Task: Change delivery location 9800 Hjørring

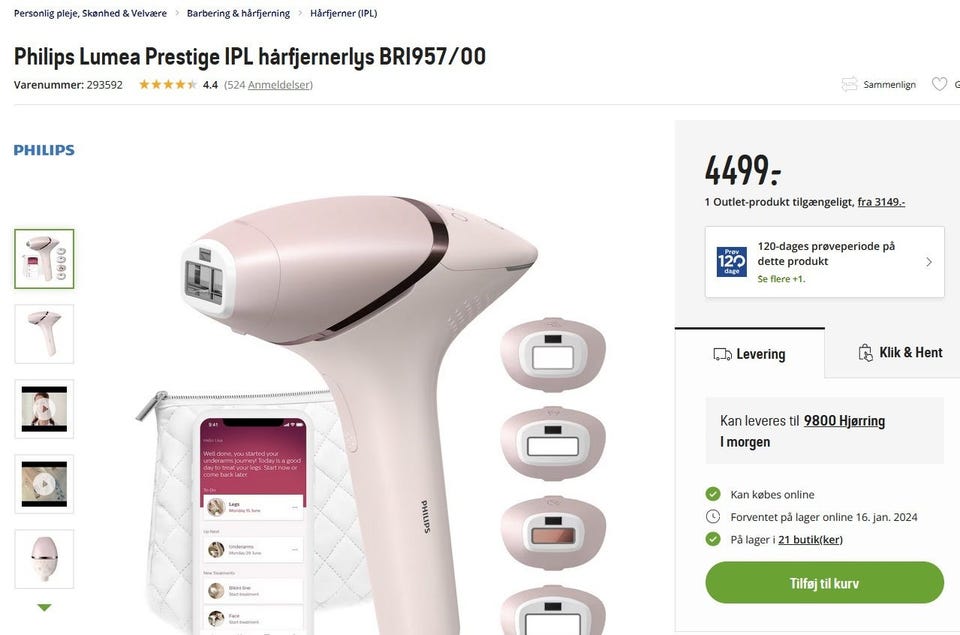Action: point(844,421)
